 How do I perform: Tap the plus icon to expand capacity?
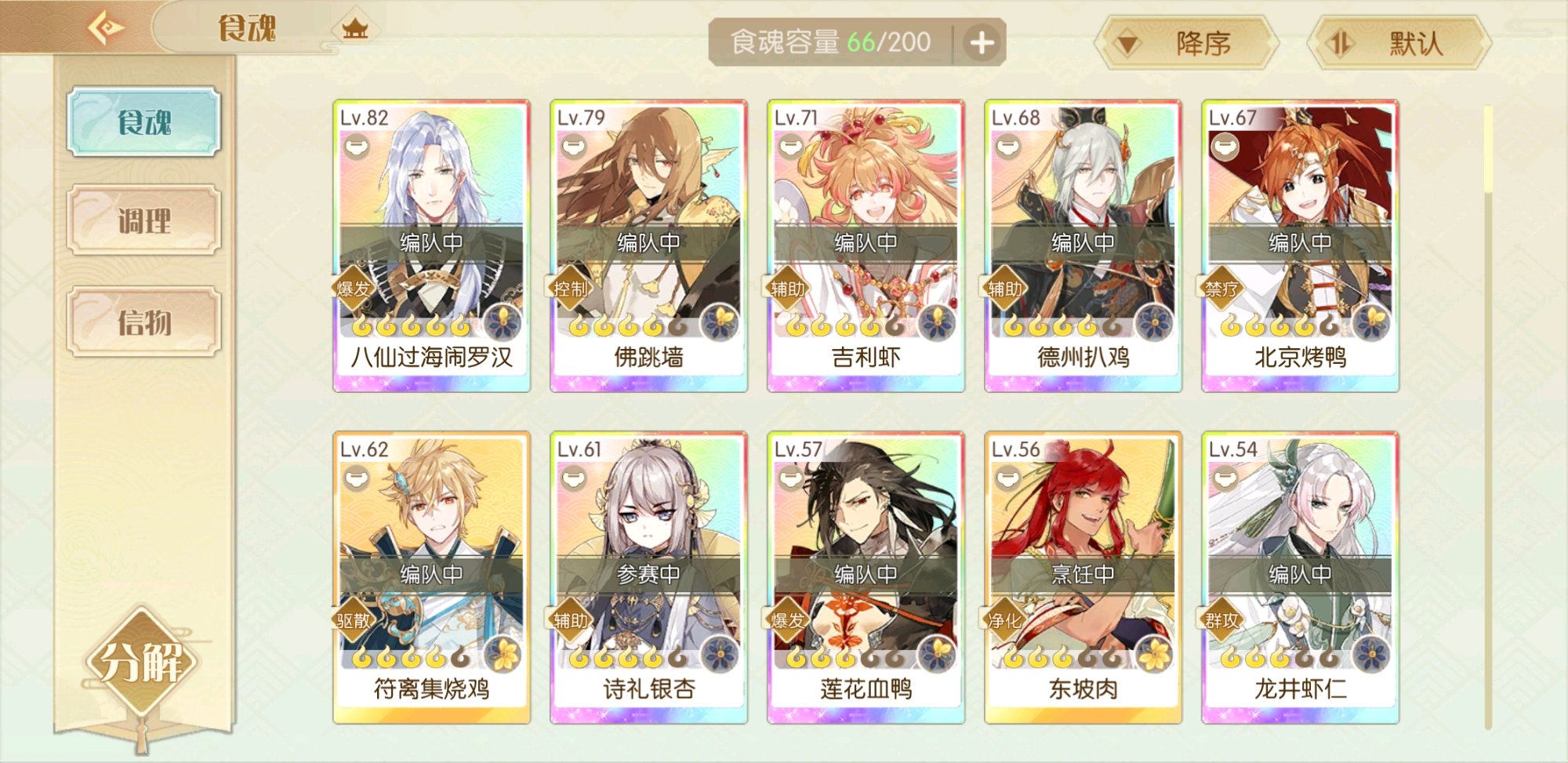pyautogui.click(x=982, y=42)
